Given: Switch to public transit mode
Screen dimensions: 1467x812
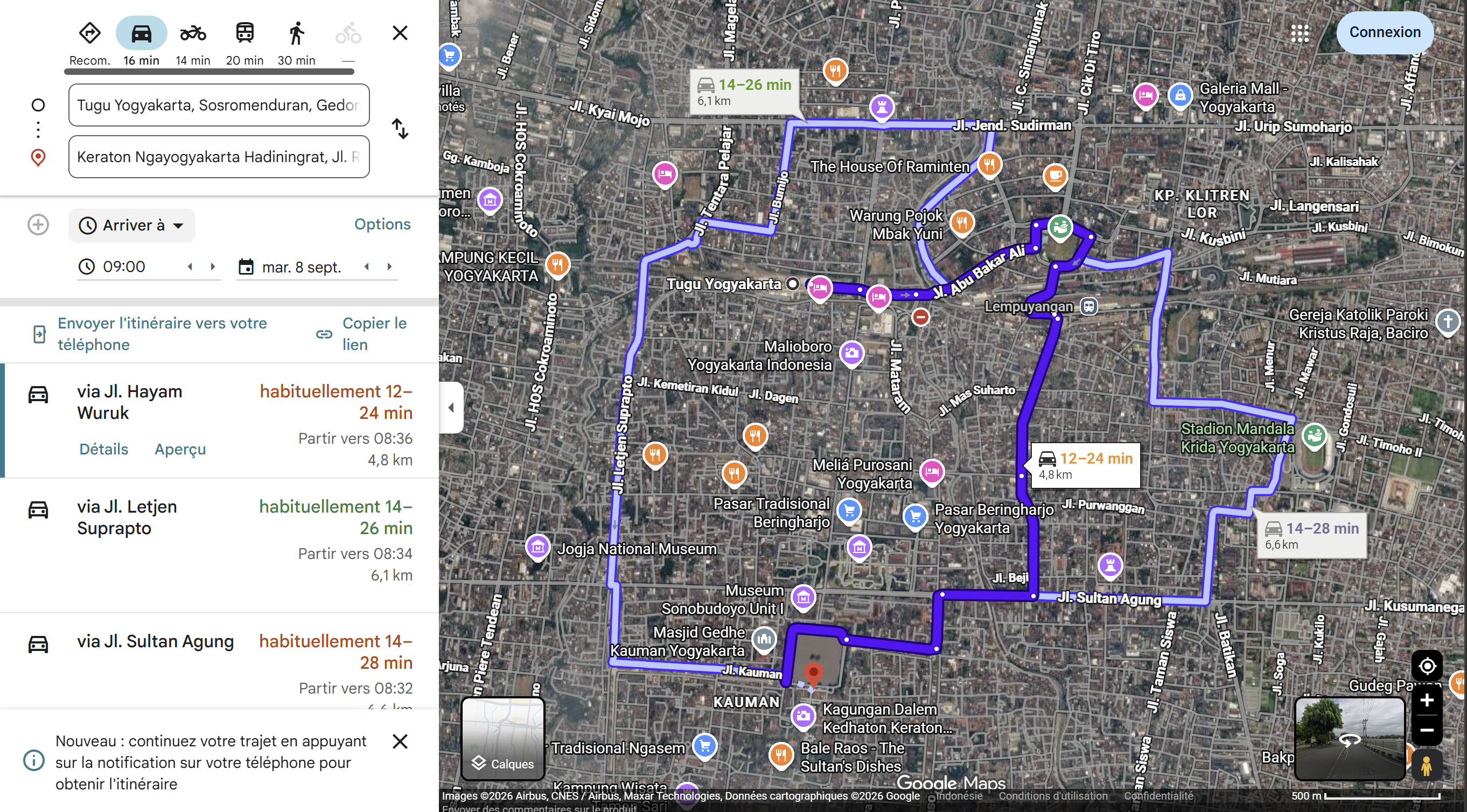Looking at the screenshot, I should 245,33.
